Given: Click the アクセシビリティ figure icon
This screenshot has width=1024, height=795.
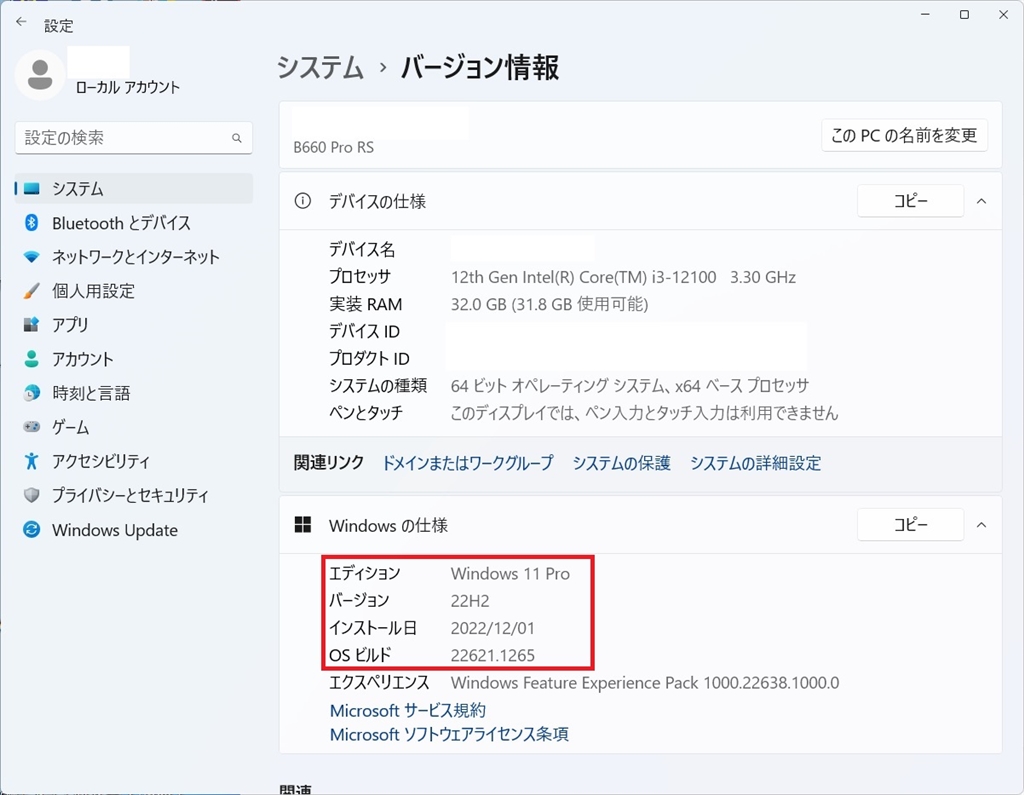Looking at the screenshot, I should pyautogui.click(x=31, y=461).
